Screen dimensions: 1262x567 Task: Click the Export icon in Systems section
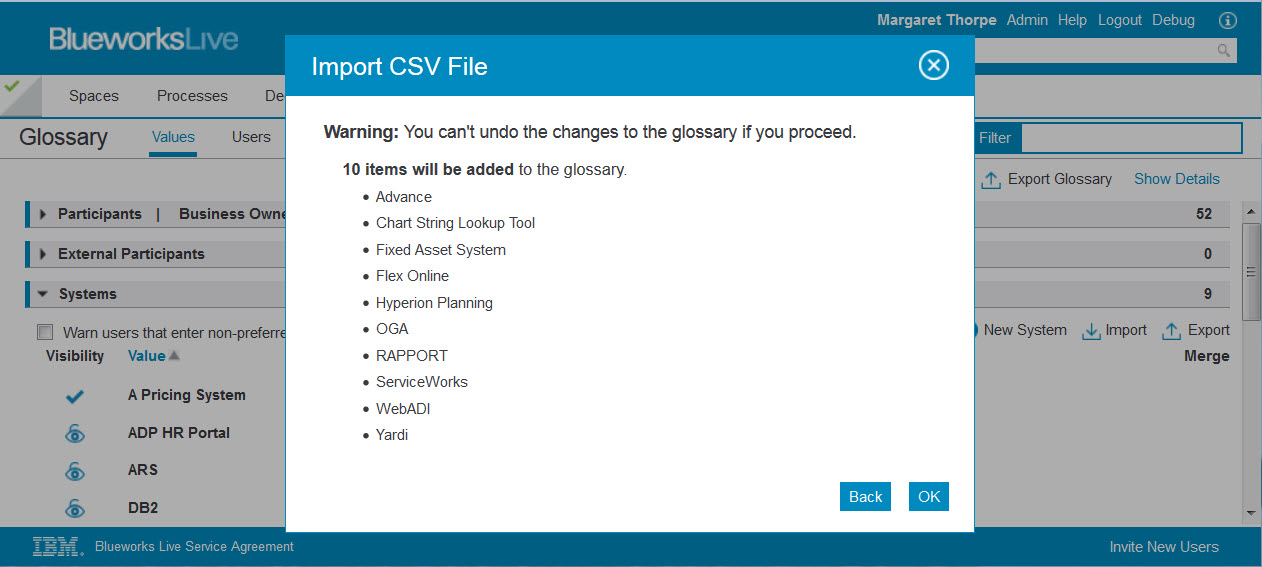point(1169,331)
